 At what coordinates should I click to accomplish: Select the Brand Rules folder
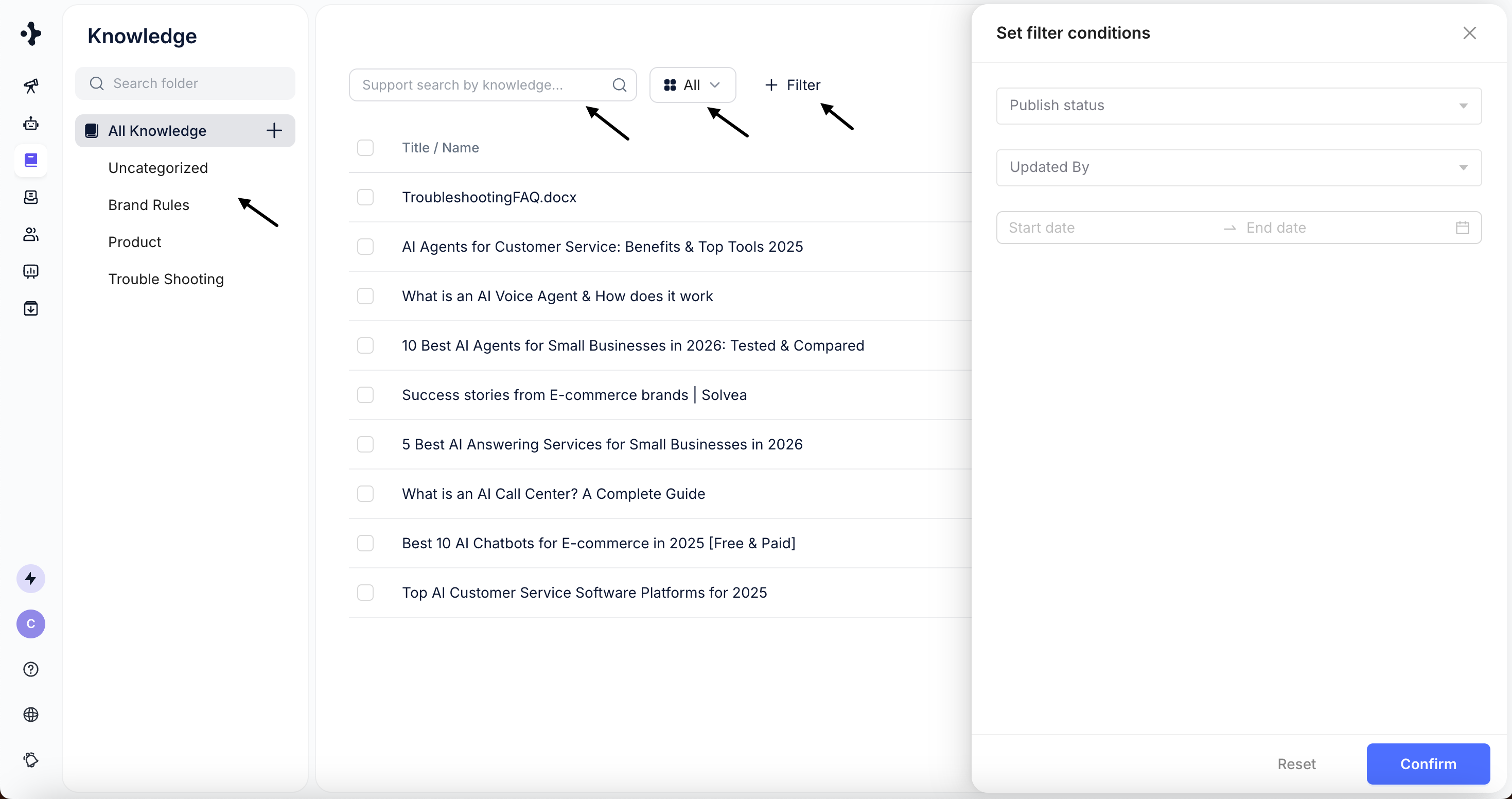click(x=149, y=205)
